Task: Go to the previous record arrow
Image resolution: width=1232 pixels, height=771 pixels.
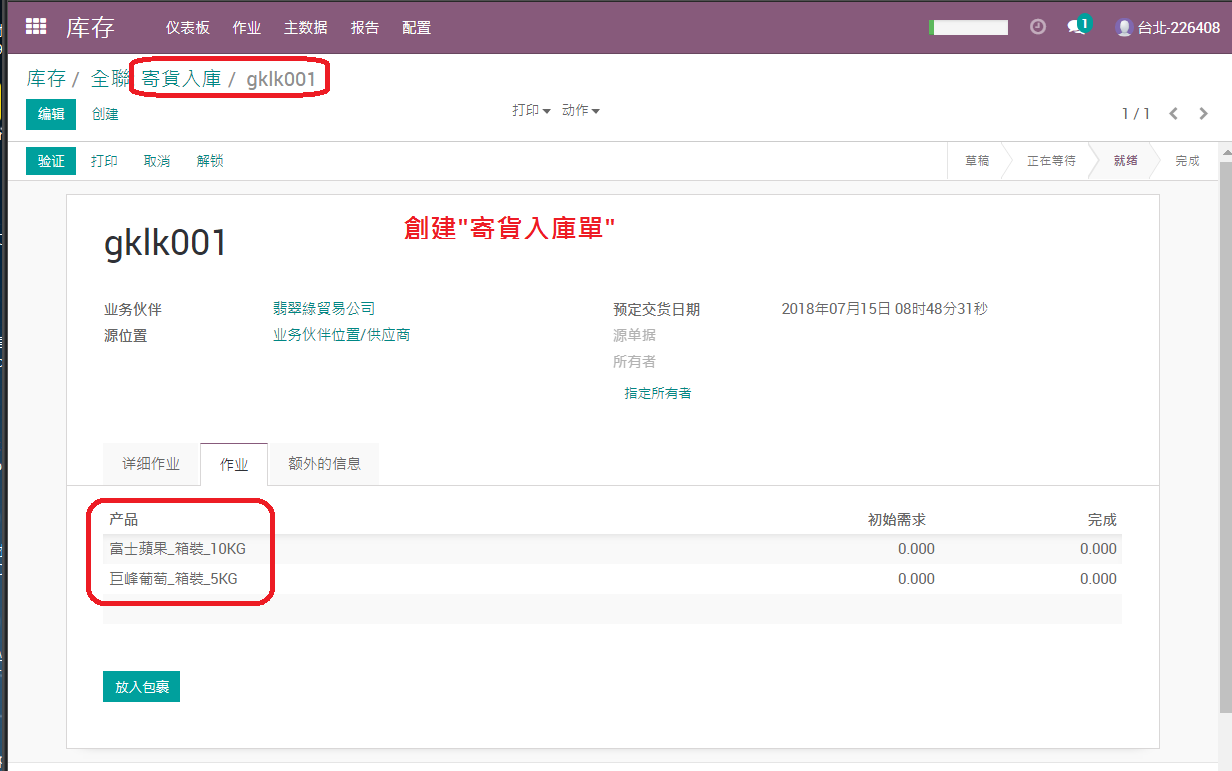Action: pyautogui.click(x=1174, y=114)
